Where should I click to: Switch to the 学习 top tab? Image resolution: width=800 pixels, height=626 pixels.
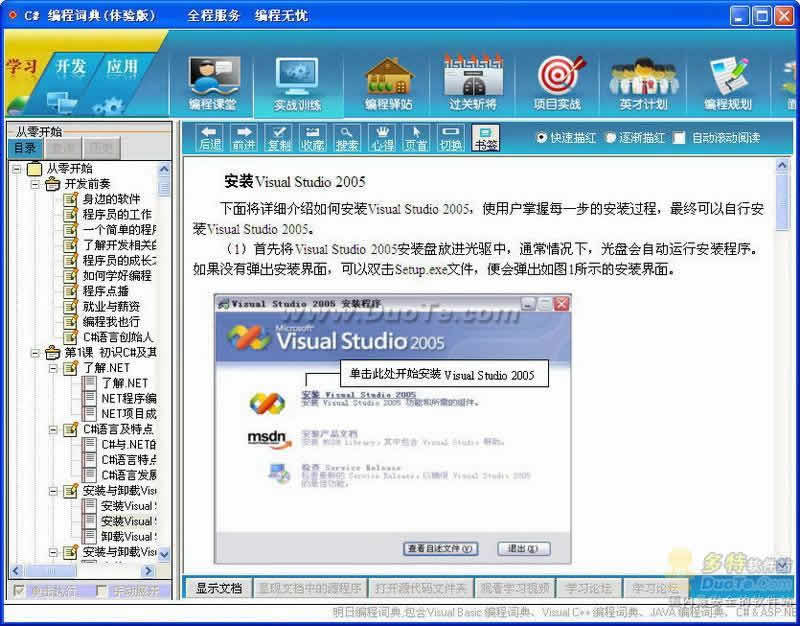(22, 66)
